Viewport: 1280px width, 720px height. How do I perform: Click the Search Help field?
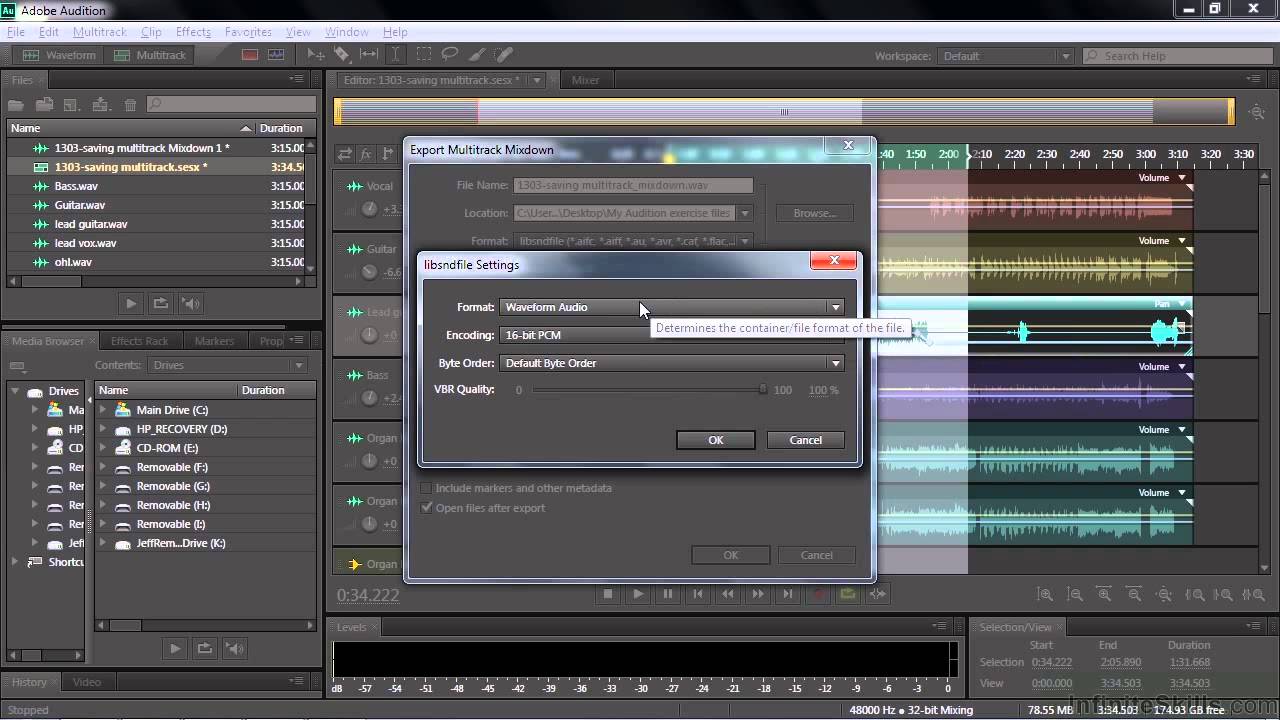[1178, 56]
